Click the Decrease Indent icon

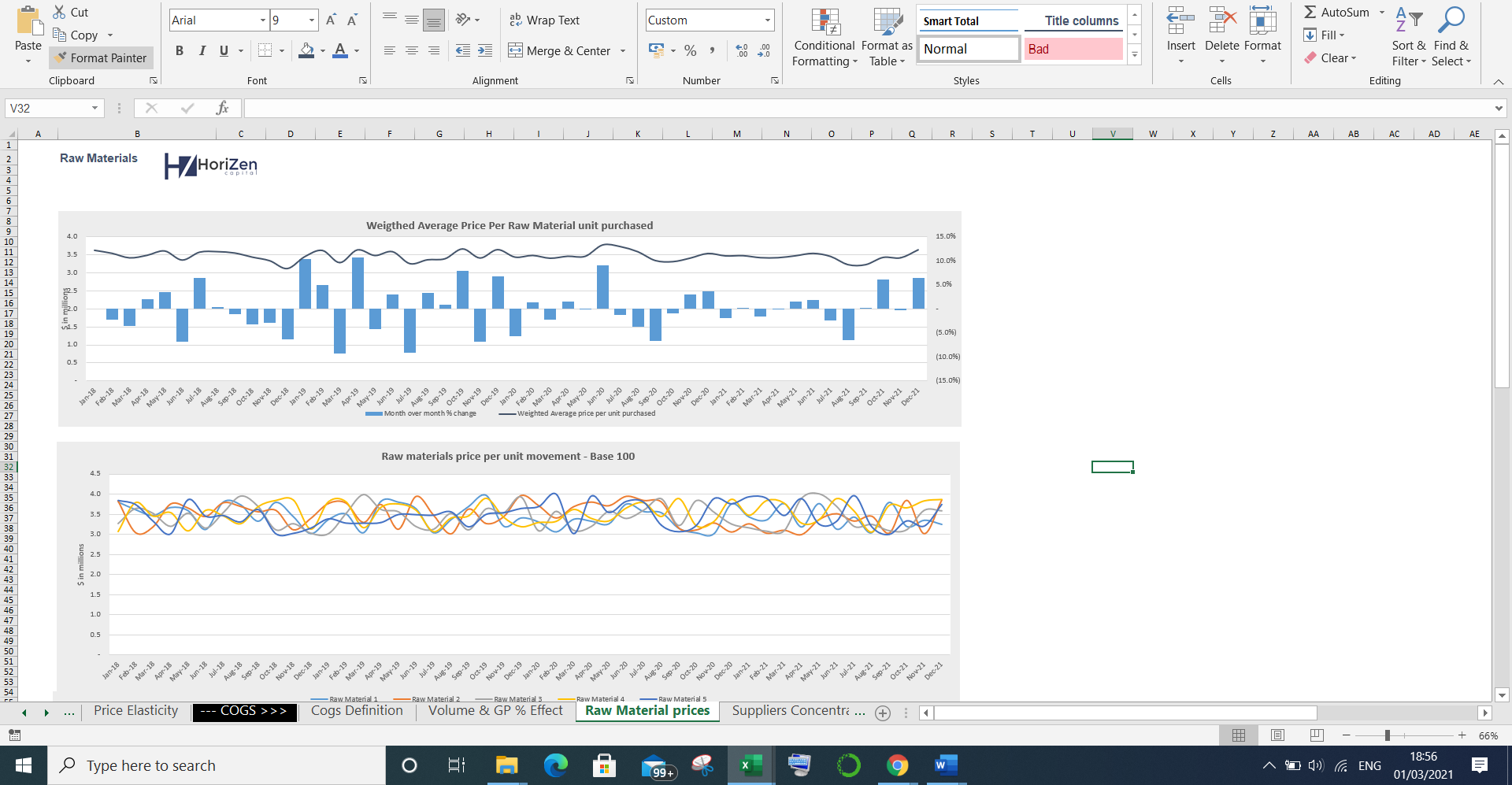click(x=463, y=50)
